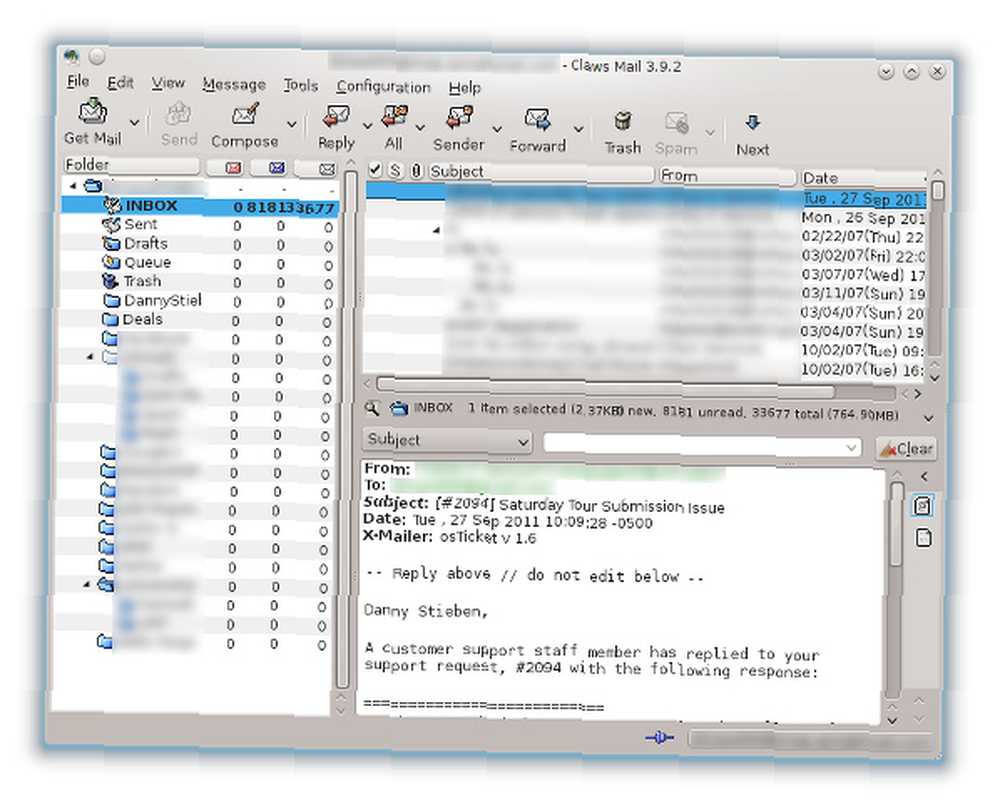1000x806 pixels.
Task: Open the Sender reply dropdown arrow
Action: [496, 129]
